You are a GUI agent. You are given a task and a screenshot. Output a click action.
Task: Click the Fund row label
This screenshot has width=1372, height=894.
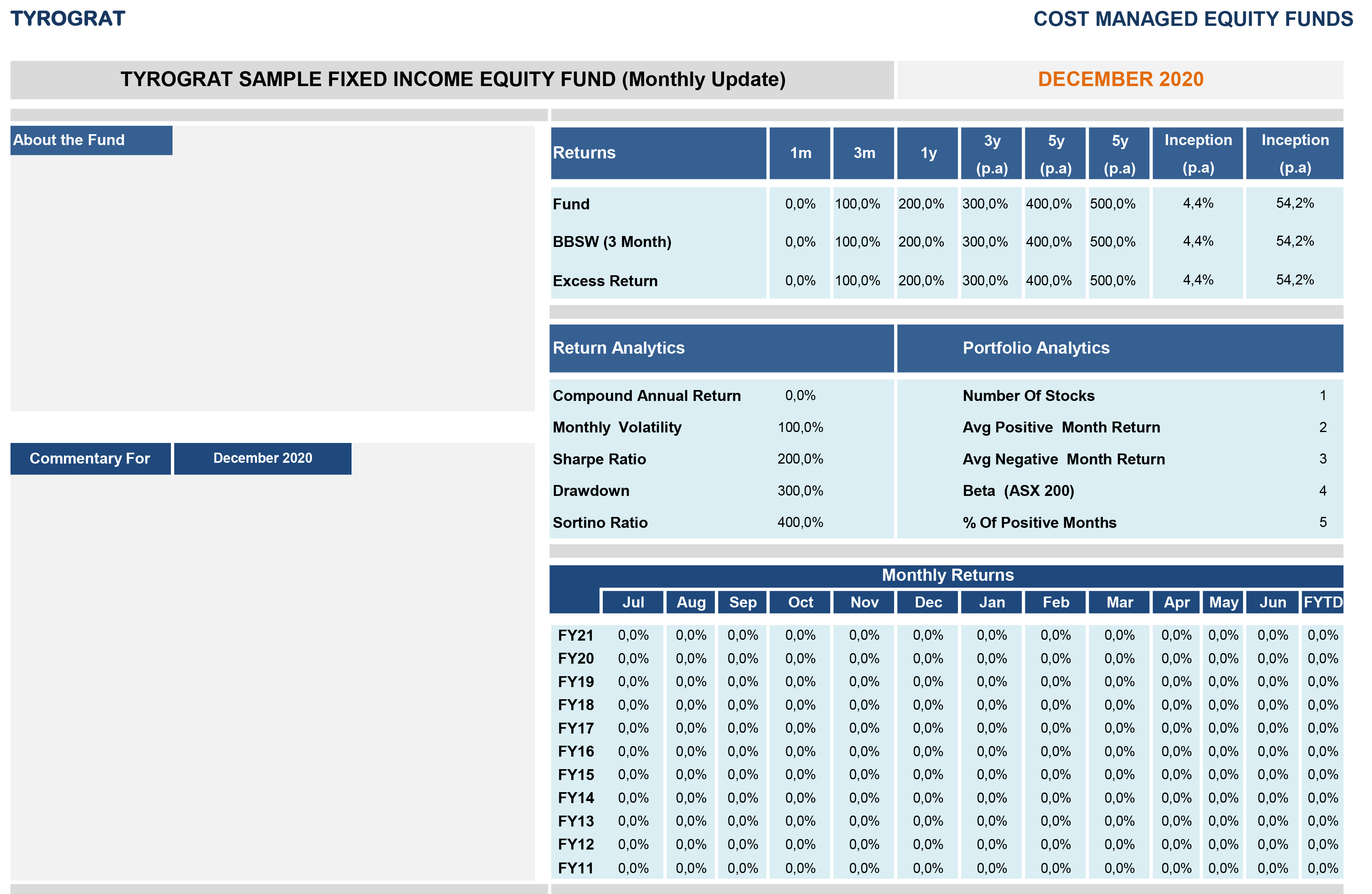point(571,204)
